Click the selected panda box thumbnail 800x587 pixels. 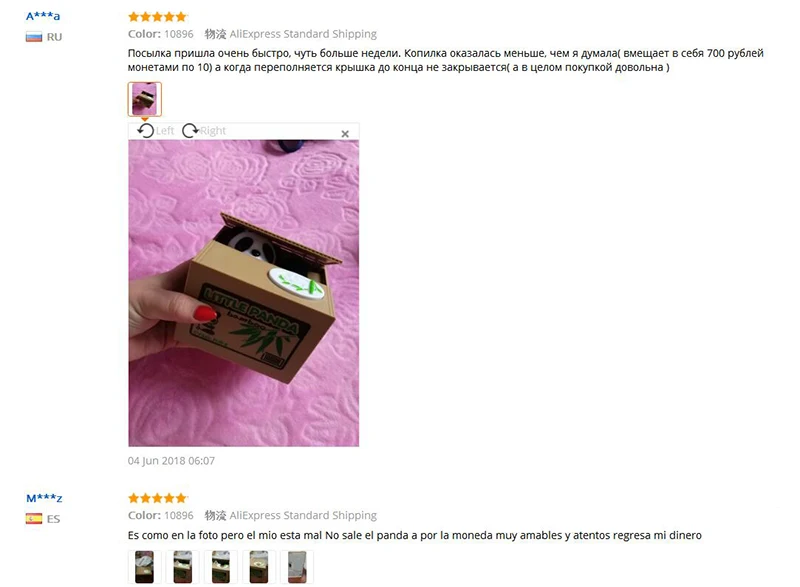[144, 99]
